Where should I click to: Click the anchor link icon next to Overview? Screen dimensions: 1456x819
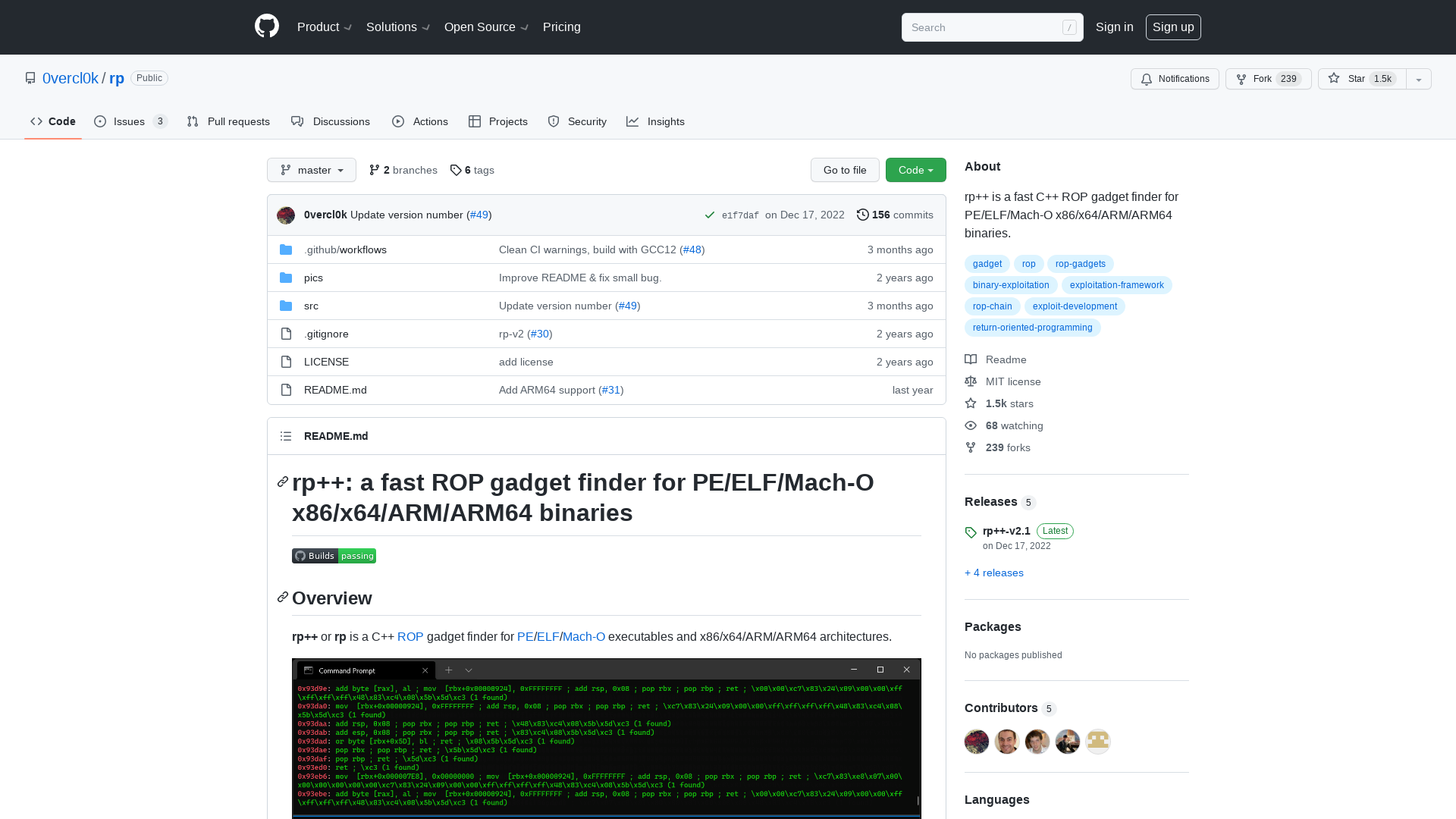tap(283, 598)
